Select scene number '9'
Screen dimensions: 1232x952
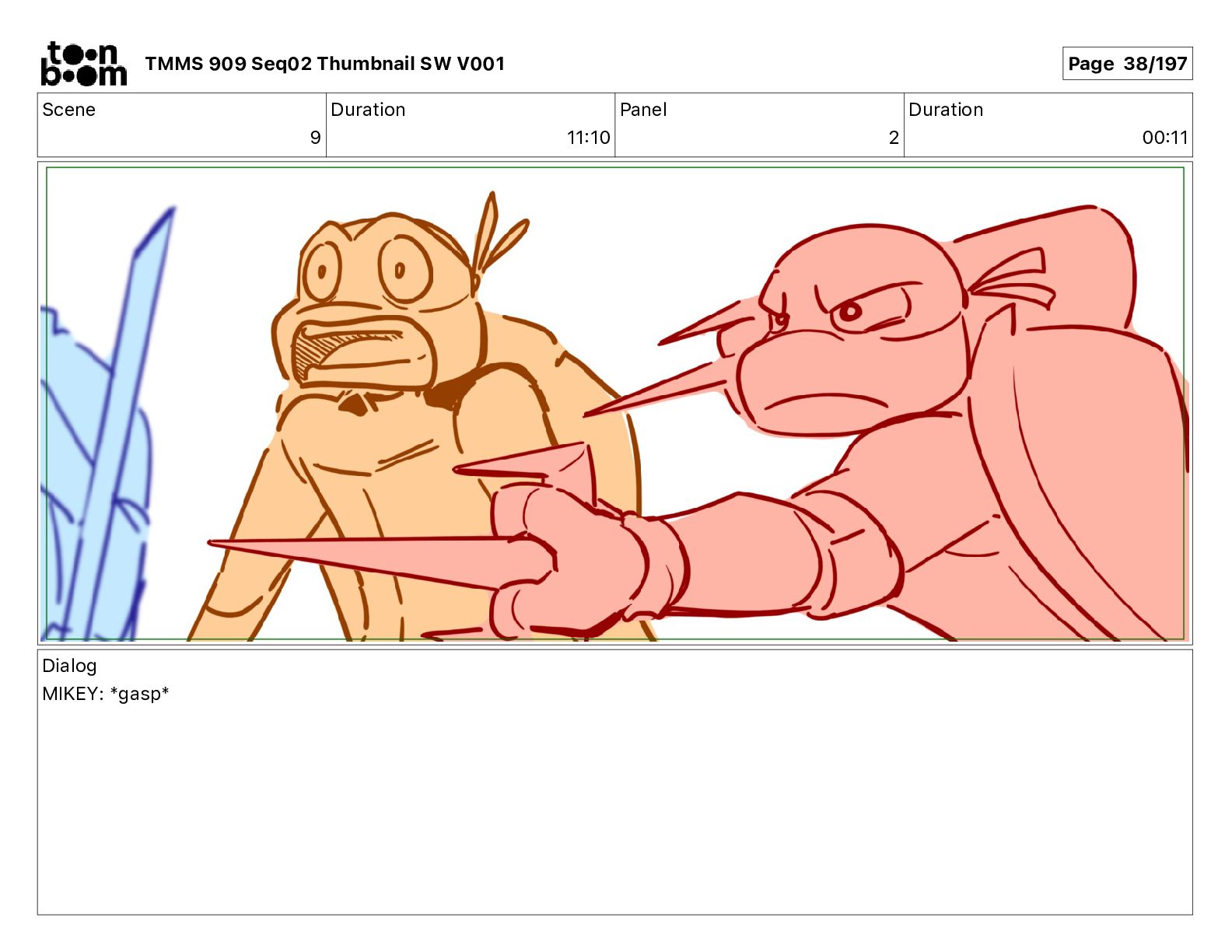315,138
